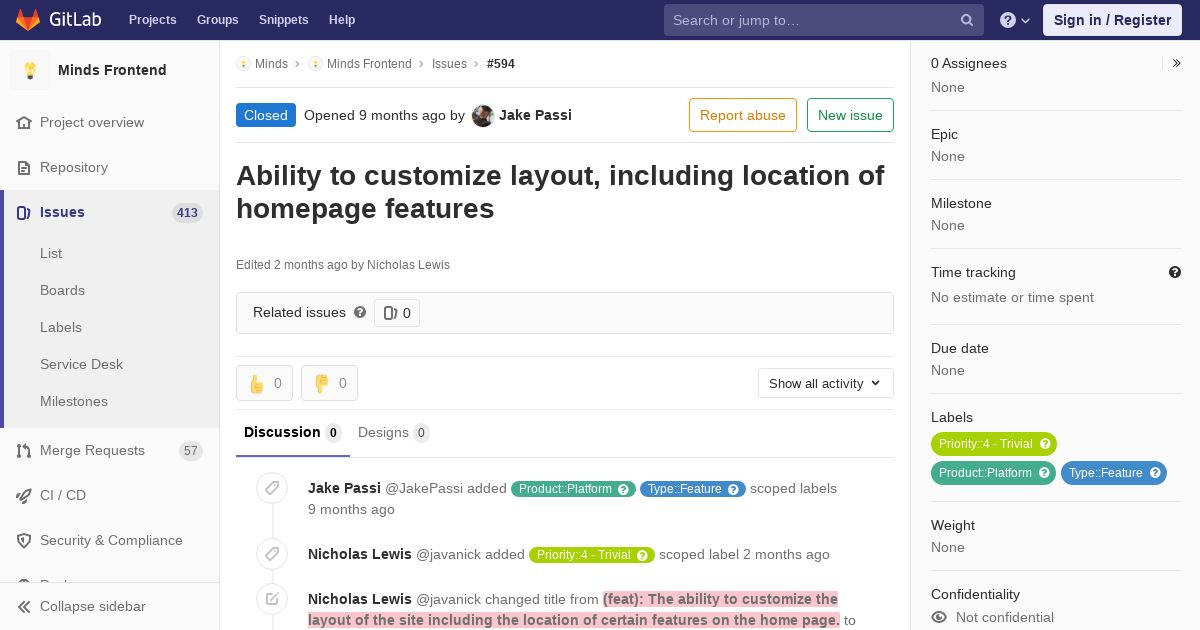Give a thumbs down reaction
1200x630 pixels.
coord(329,383)
